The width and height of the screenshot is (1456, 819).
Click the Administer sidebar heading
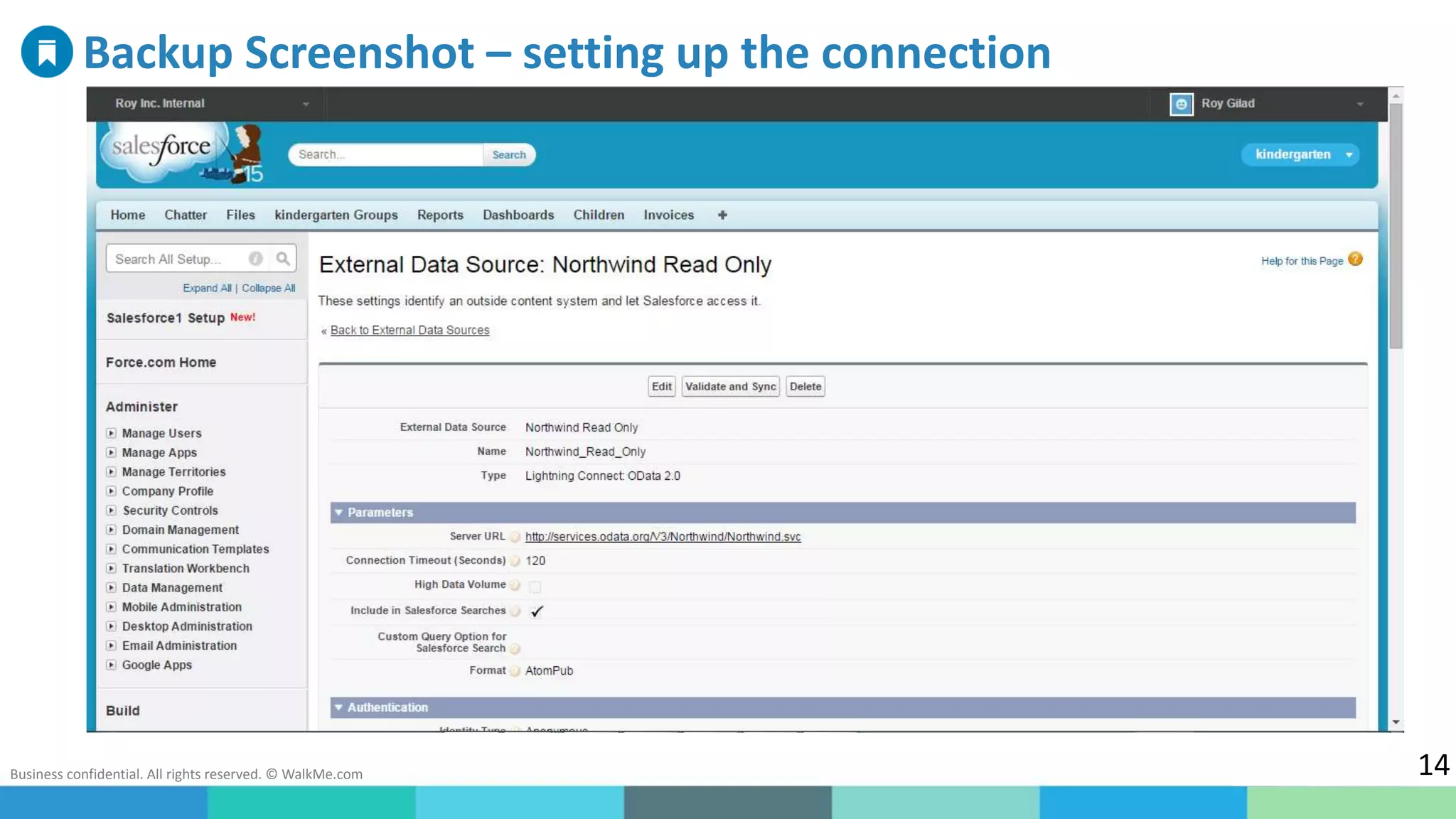pyautogui.click(x=142, y=407)
